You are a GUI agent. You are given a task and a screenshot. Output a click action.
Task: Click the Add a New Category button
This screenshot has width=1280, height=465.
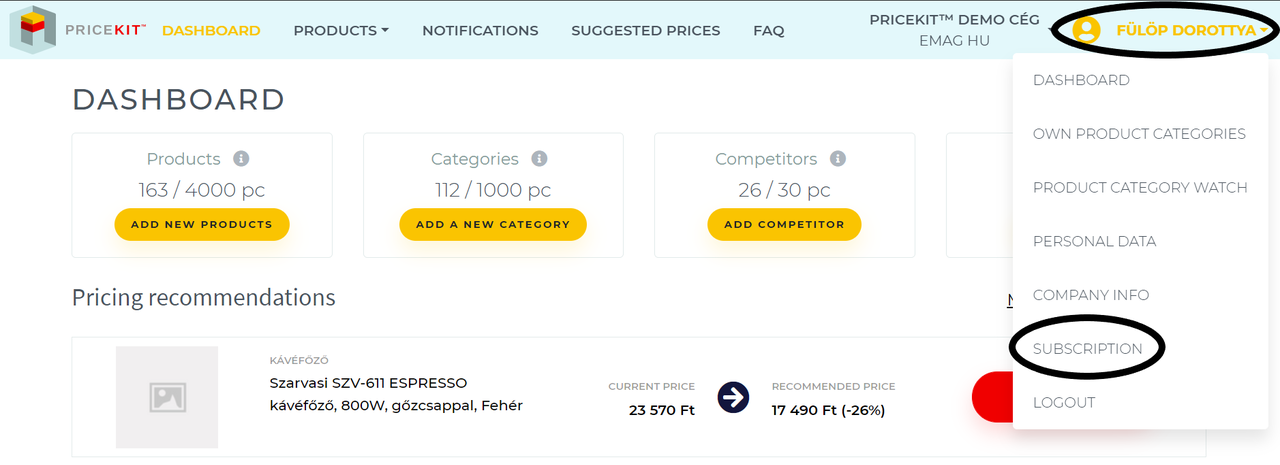click(493, 224)
